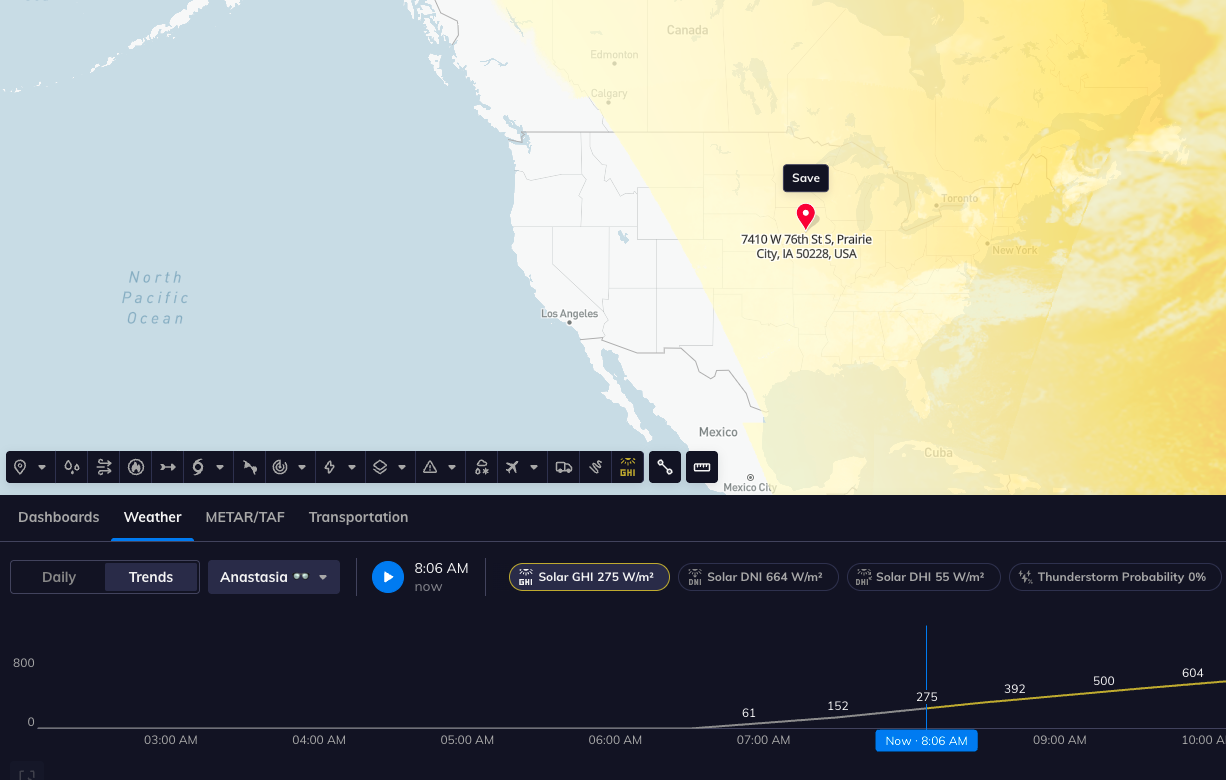Screen dimensions: 1226x780
Task: Click the route path connector tool
Action: [x=665, y=467]
